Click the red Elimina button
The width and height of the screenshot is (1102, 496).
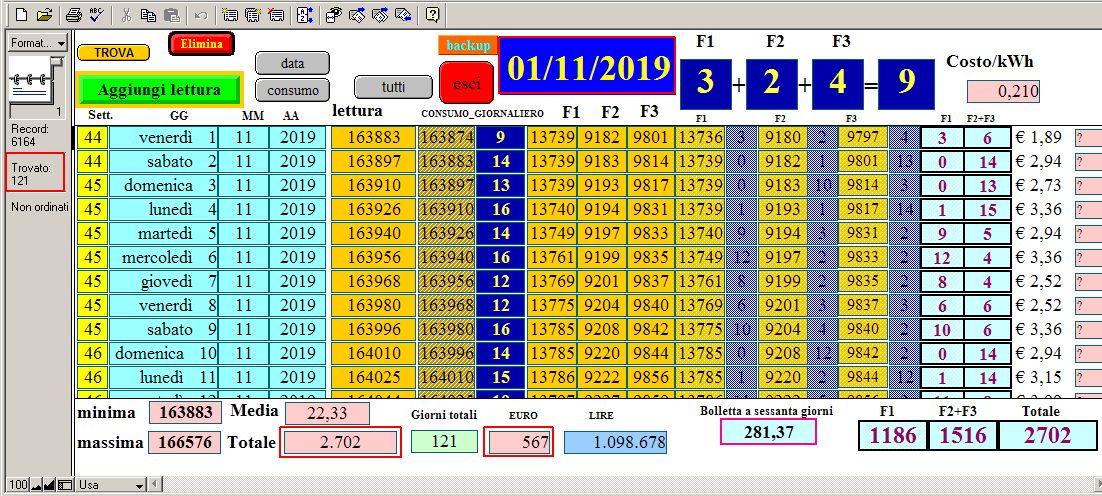(x=202, y=44)
